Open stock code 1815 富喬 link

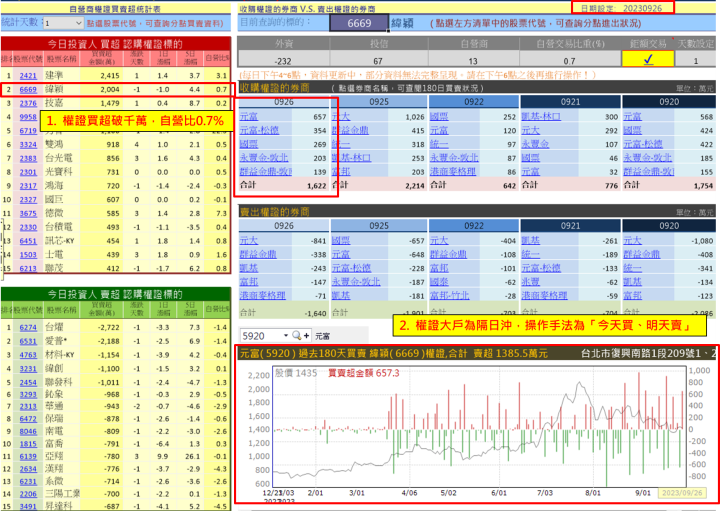(28, 444)
